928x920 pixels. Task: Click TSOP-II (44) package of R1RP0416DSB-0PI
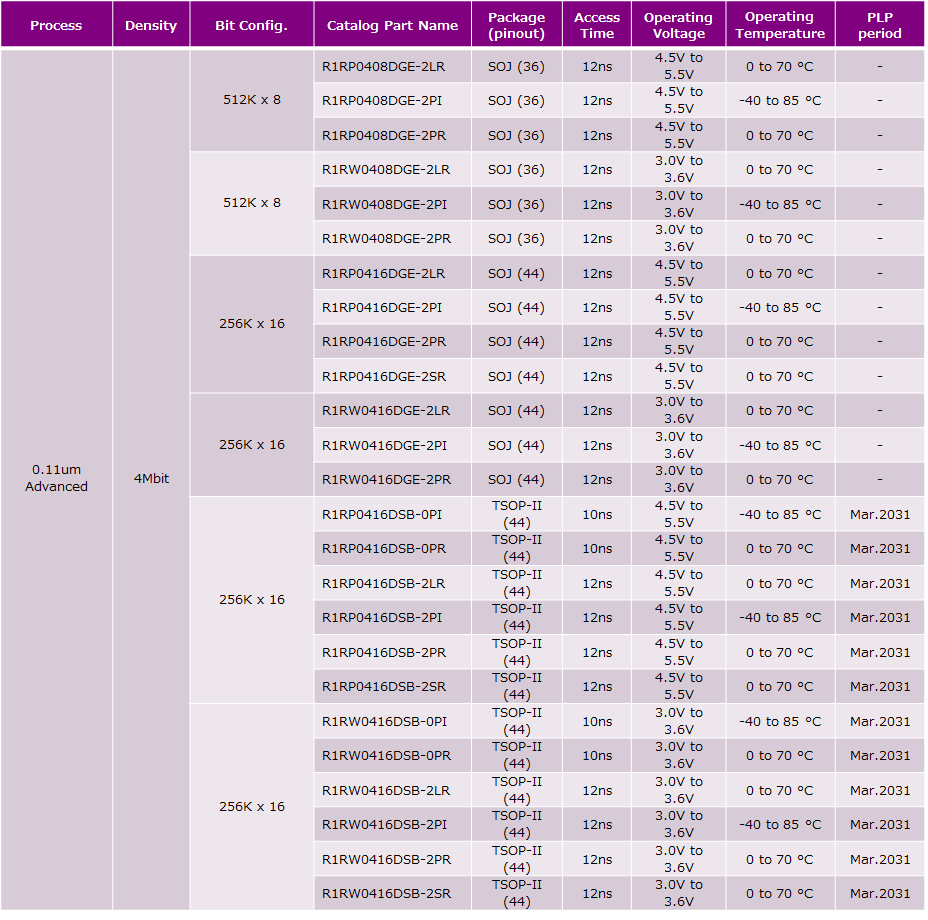pyautogui.click(x=517, y=514)
